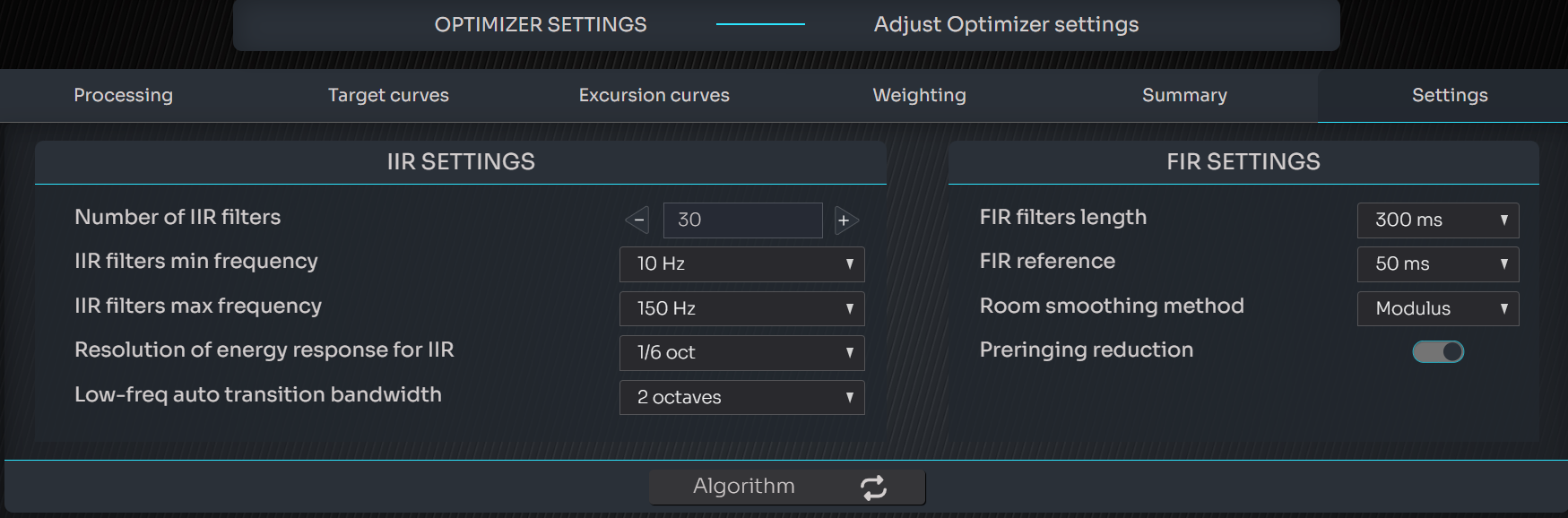Toggle the Preringing reduction switch
This screenshot has width=1568, height=518.
(x=1438, y=351)
